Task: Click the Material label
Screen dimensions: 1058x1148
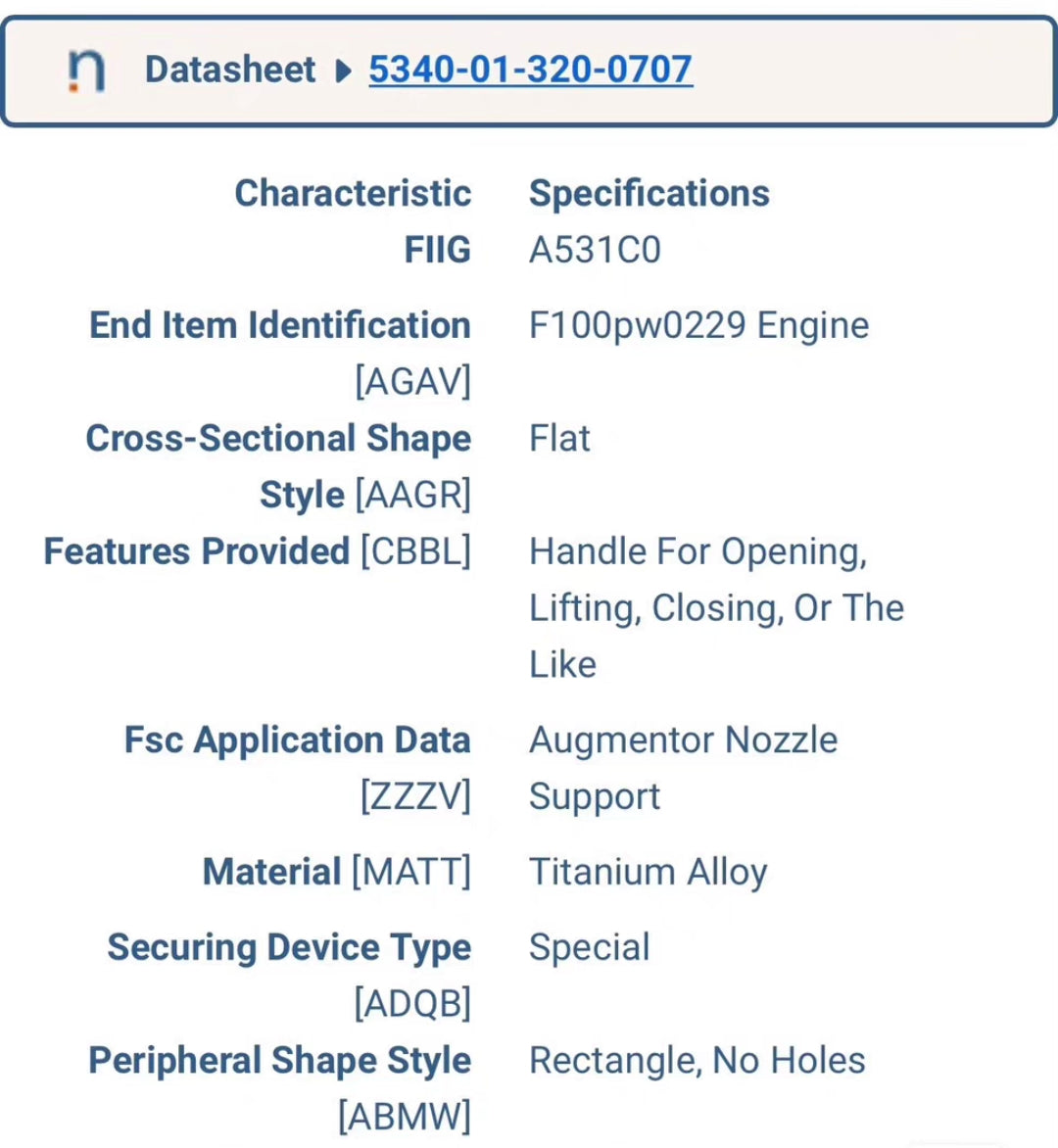Action: 271,872
